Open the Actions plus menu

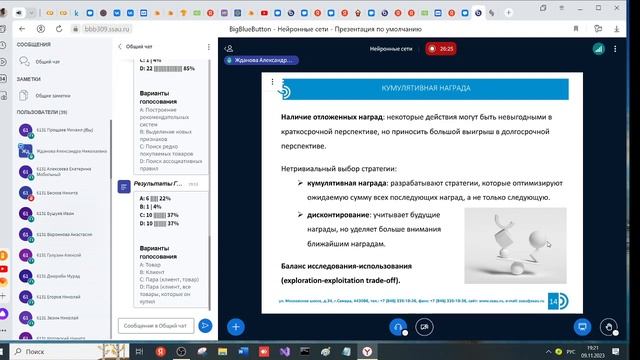coord(236,327)
